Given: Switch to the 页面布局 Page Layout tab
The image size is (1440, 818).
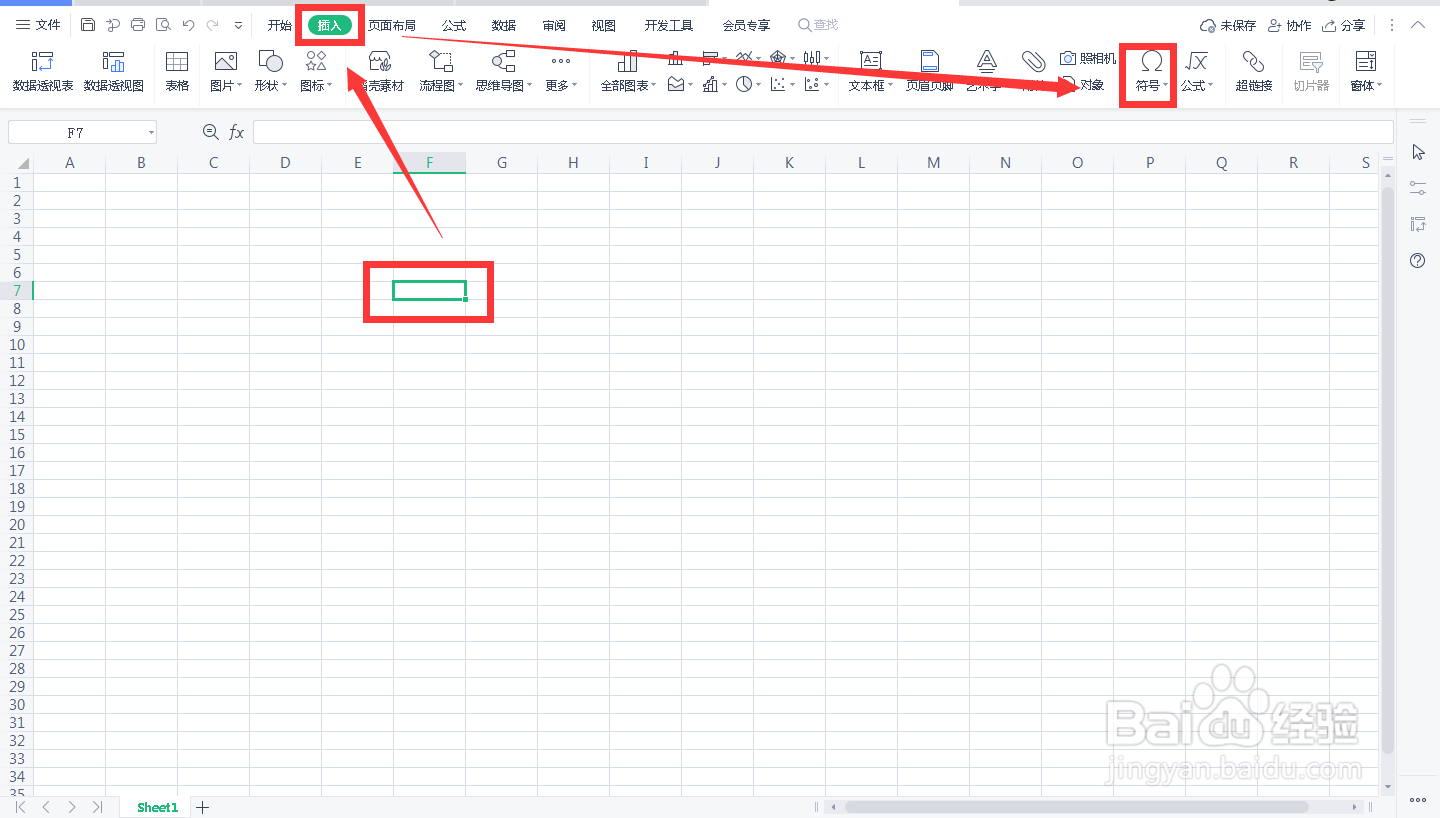Looking at the screenshot, I should [x=392, y=25].
